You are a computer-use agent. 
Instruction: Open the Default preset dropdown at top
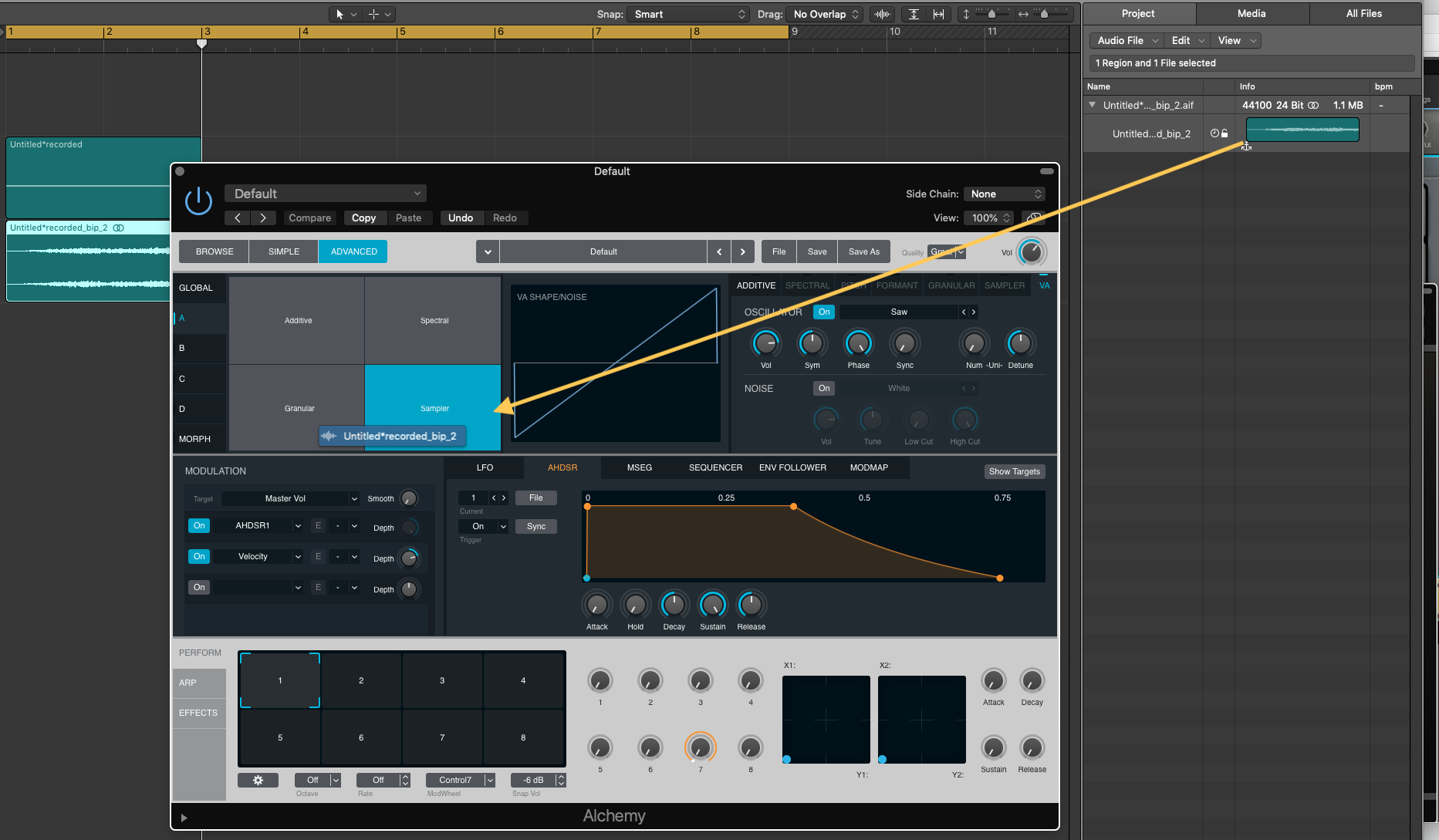326,194
